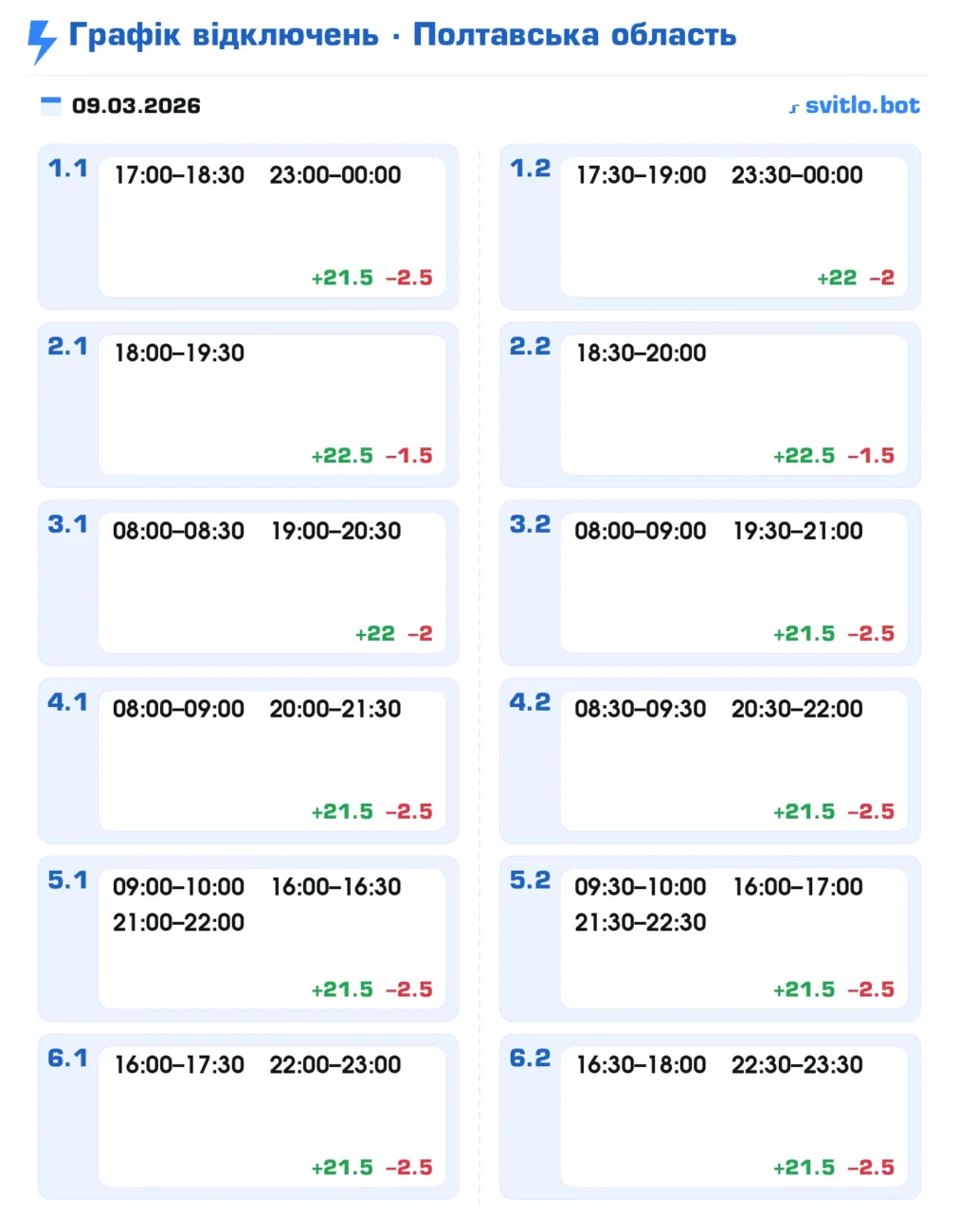Select queue 1.2 label
The height and width of the screenshot is (1232, 958).
tap(530, 169)
